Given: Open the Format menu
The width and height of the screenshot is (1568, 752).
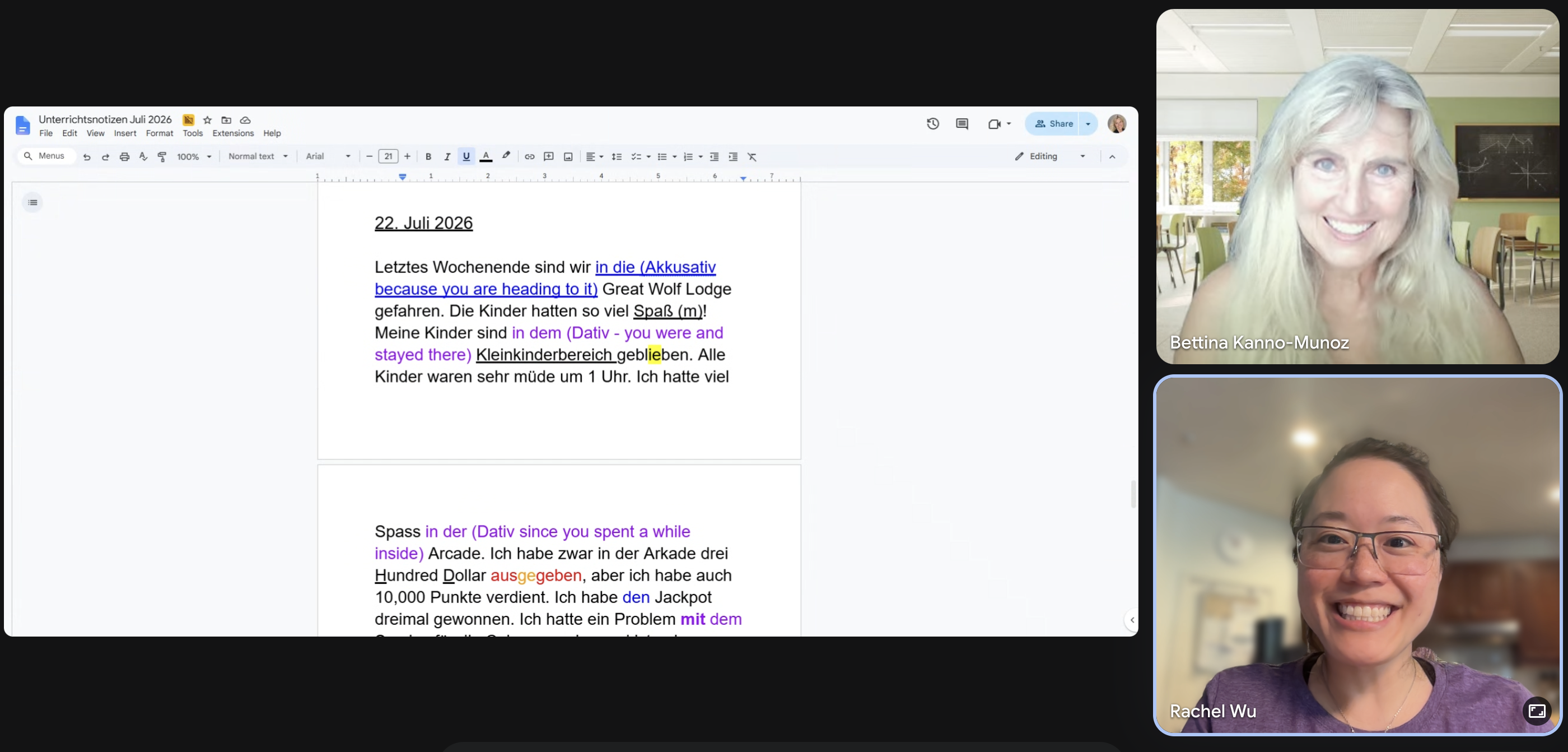Looking at the screenshot, I should pyautogui.click(x=160, y=133).
